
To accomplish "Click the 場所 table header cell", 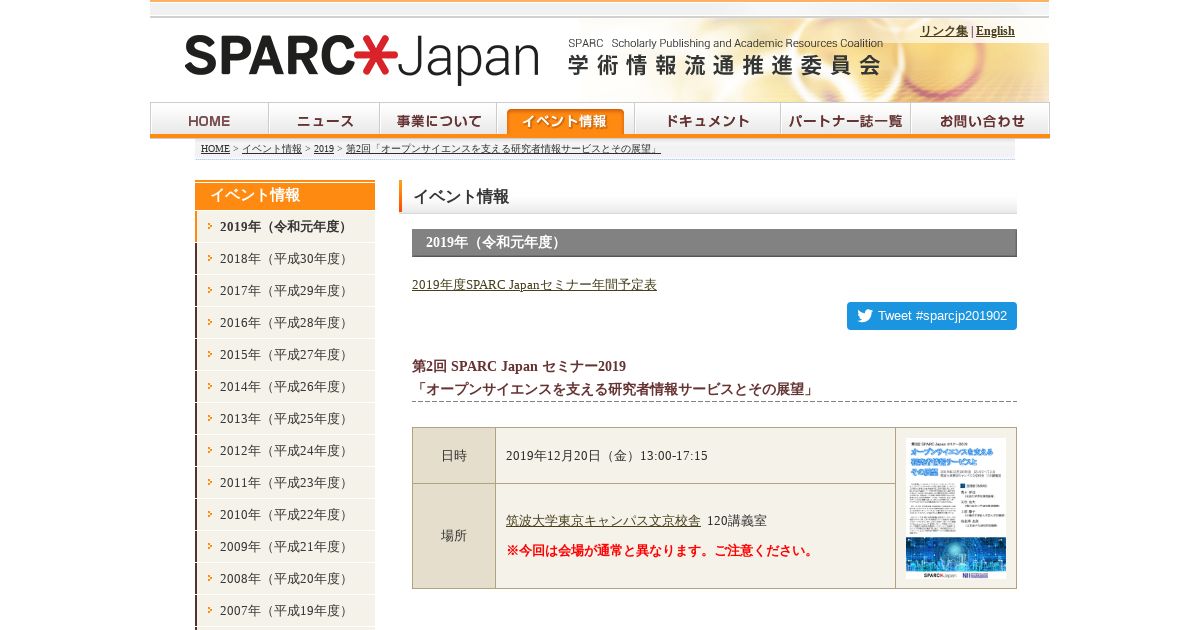I will pos(454,536).
